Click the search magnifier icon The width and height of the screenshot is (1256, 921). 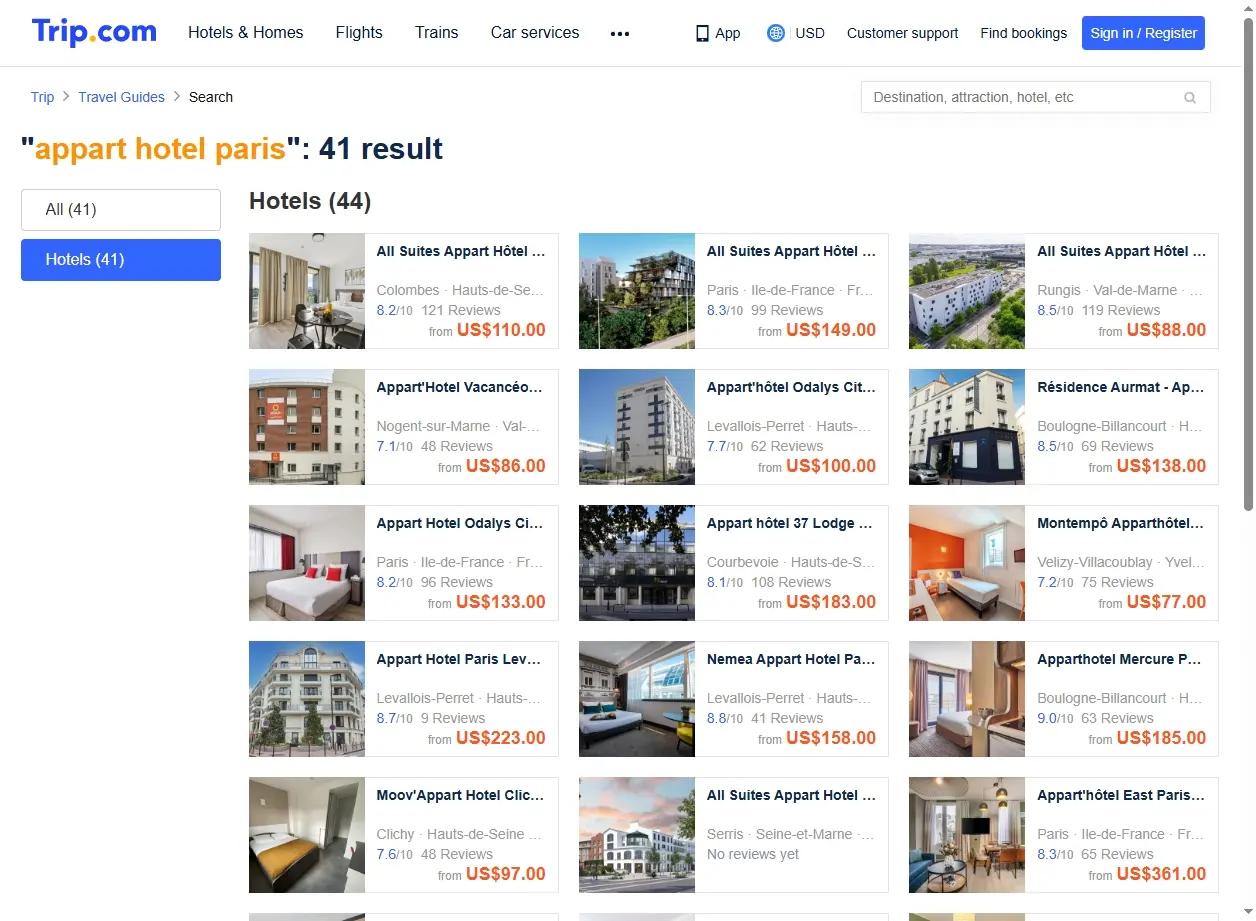[1190, 98]
